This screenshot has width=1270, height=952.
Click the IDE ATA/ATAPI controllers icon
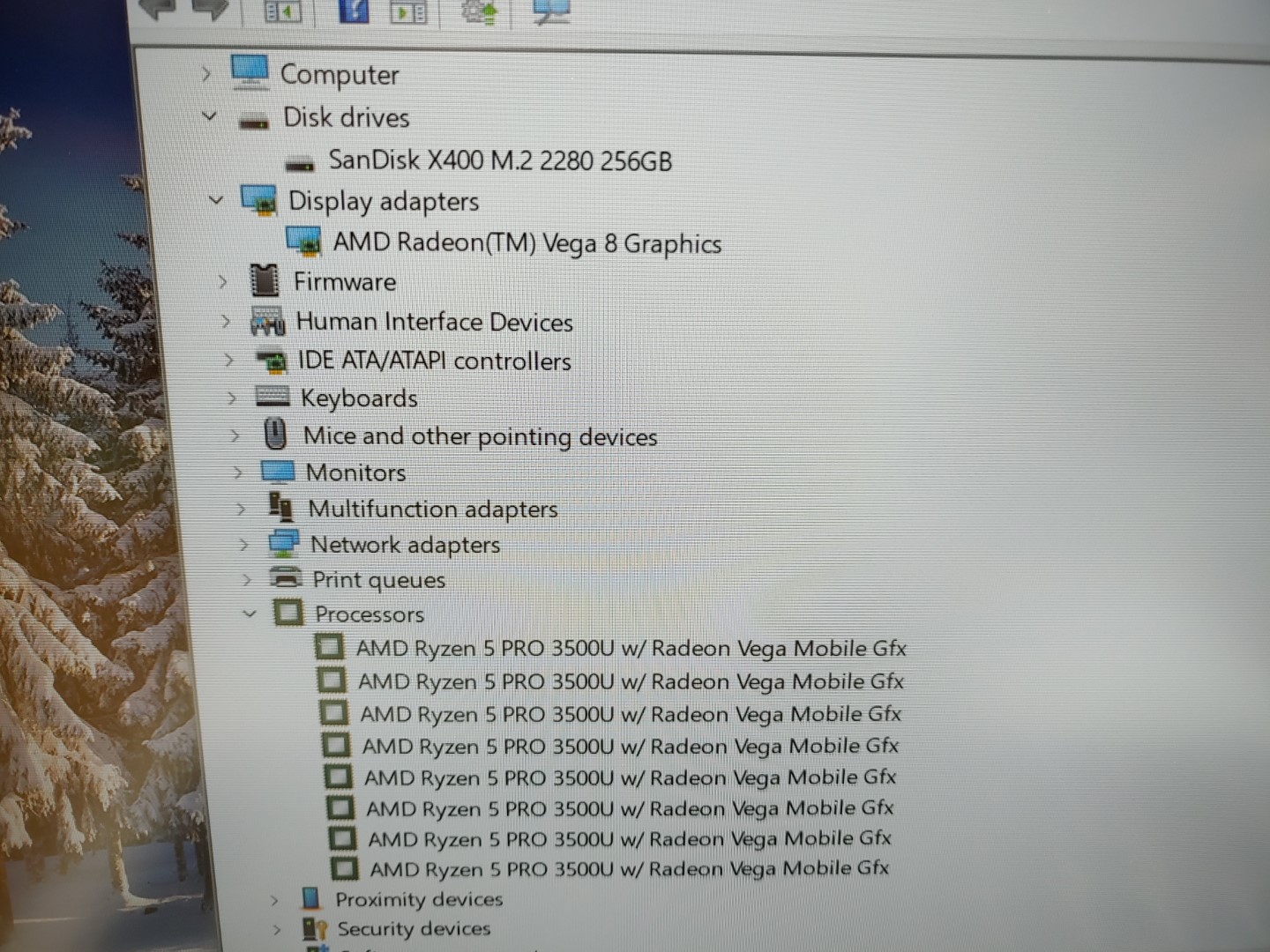click(x=272, y=360)
